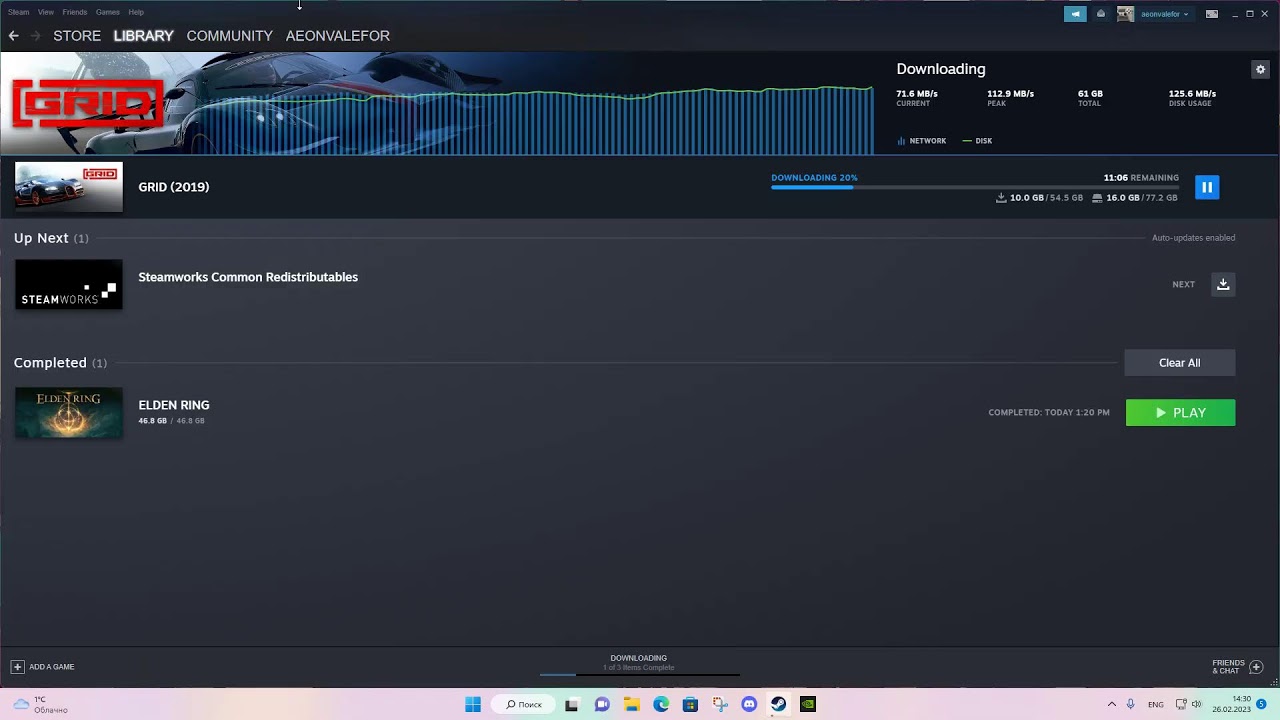1280x720 pixels.
Task: Open the Steam inbox envelope icon
Action: point(1101,14)
